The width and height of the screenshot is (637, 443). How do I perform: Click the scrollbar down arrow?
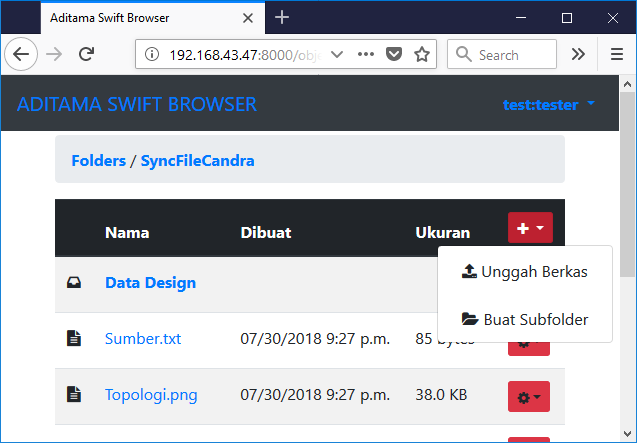point(628,434)
